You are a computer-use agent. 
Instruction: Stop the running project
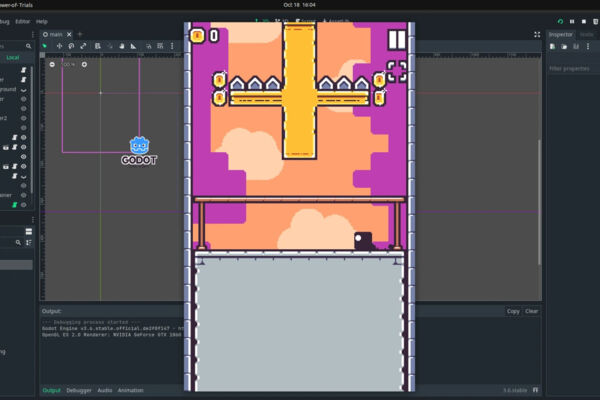tap(584, 22)
